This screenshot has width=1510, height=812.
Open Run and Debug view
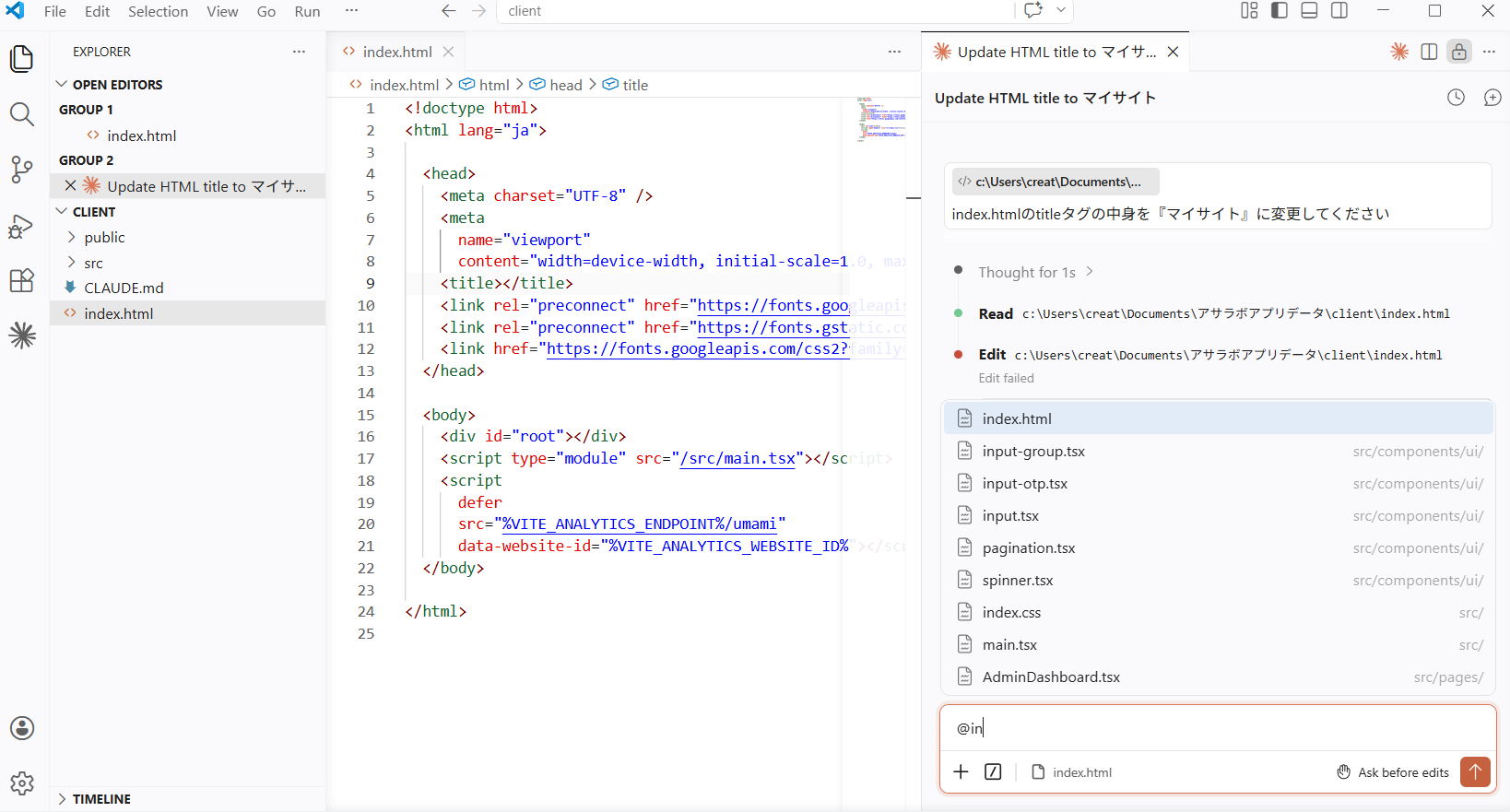[22, 226]
